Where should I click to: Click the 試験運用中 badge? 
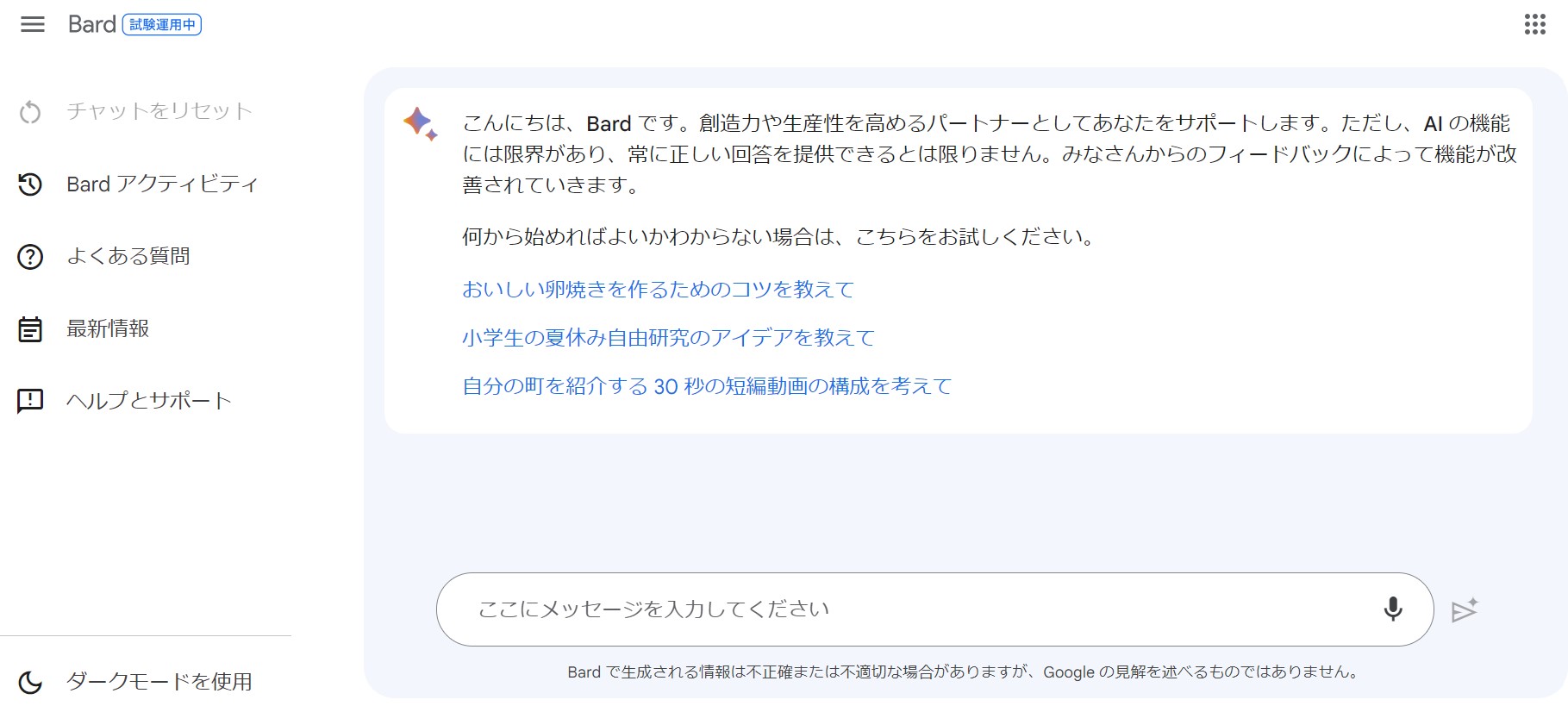coord(162,25)
